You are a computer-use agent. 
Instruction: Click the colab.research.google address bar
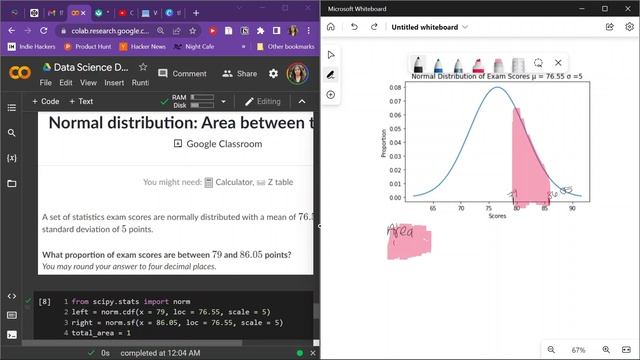pos(110,31)
